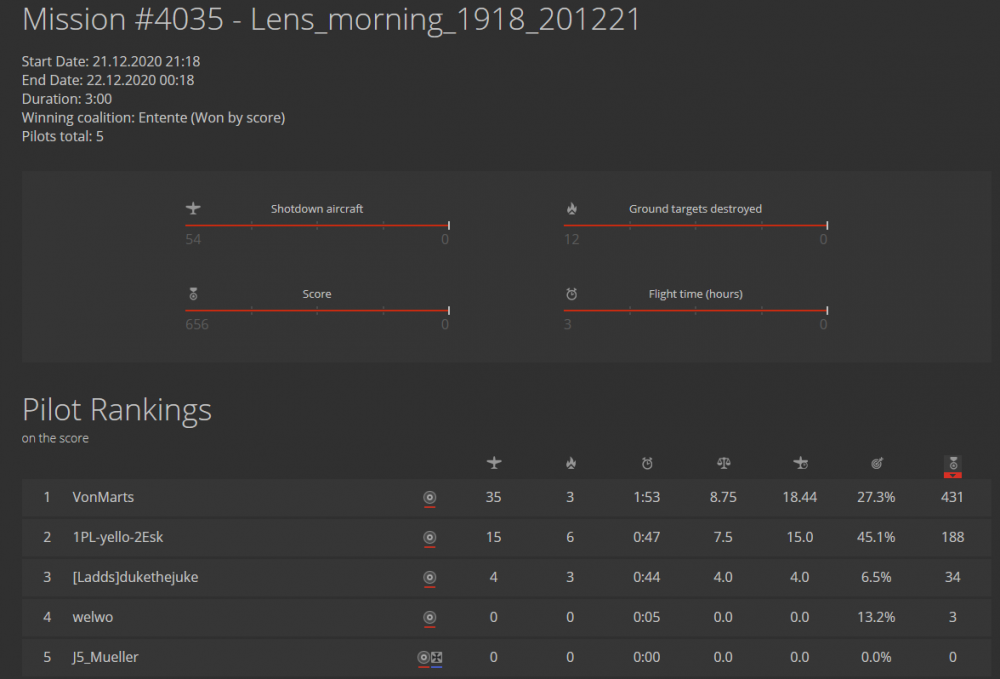Click VonMarts' score value 431

tap(952, 497)
